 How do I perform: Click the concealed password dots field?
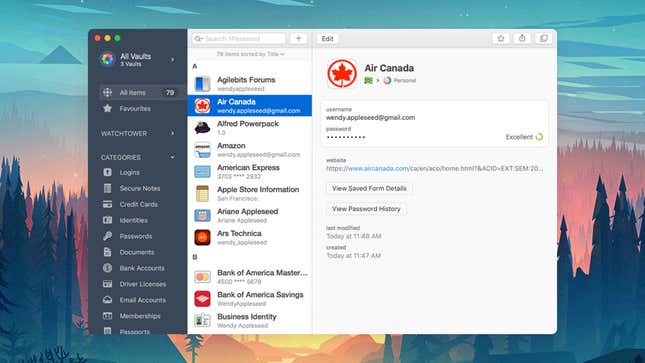[346, 137]
